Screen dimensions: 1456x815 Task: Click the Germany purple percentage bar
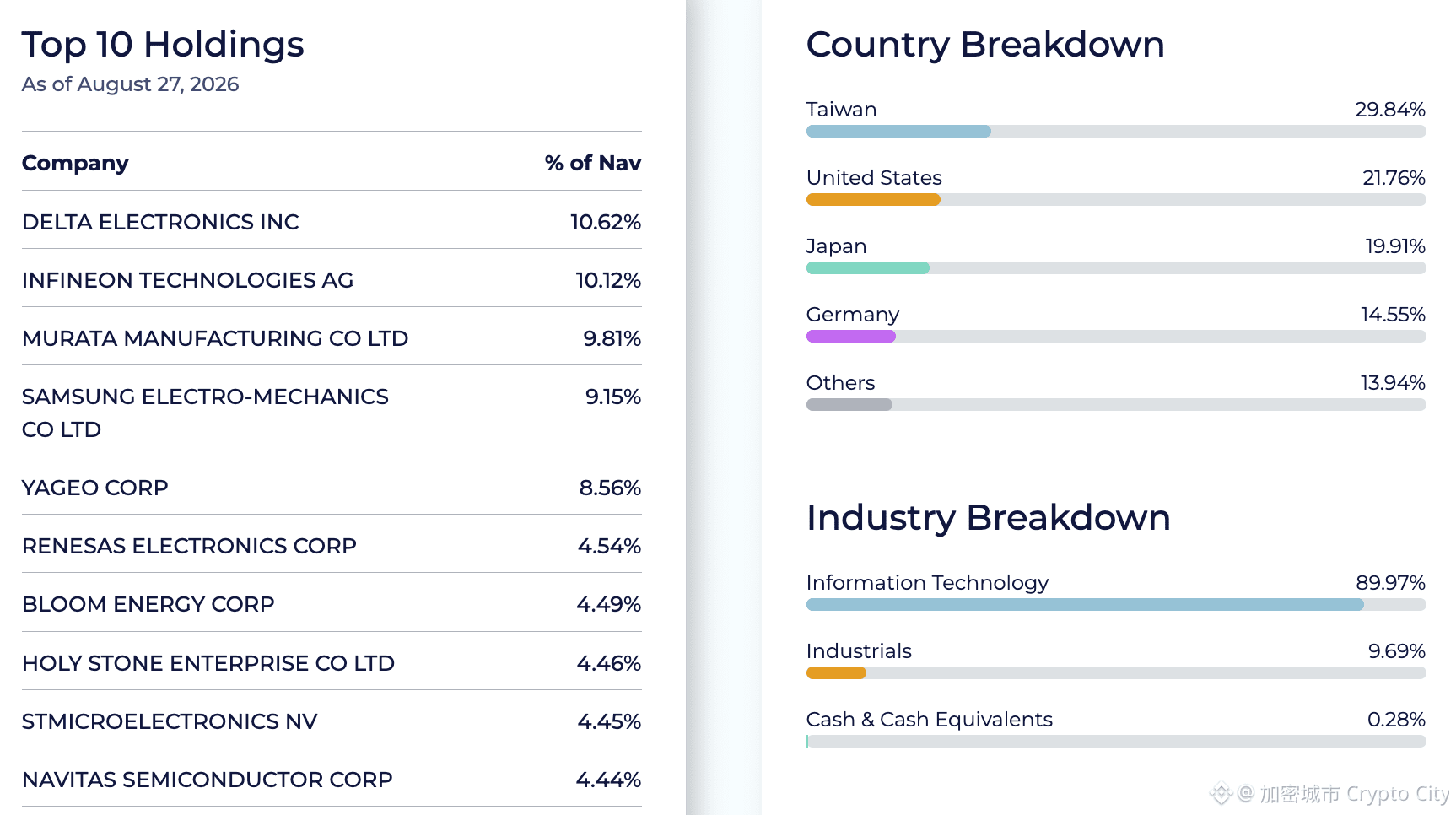[851, 337]
